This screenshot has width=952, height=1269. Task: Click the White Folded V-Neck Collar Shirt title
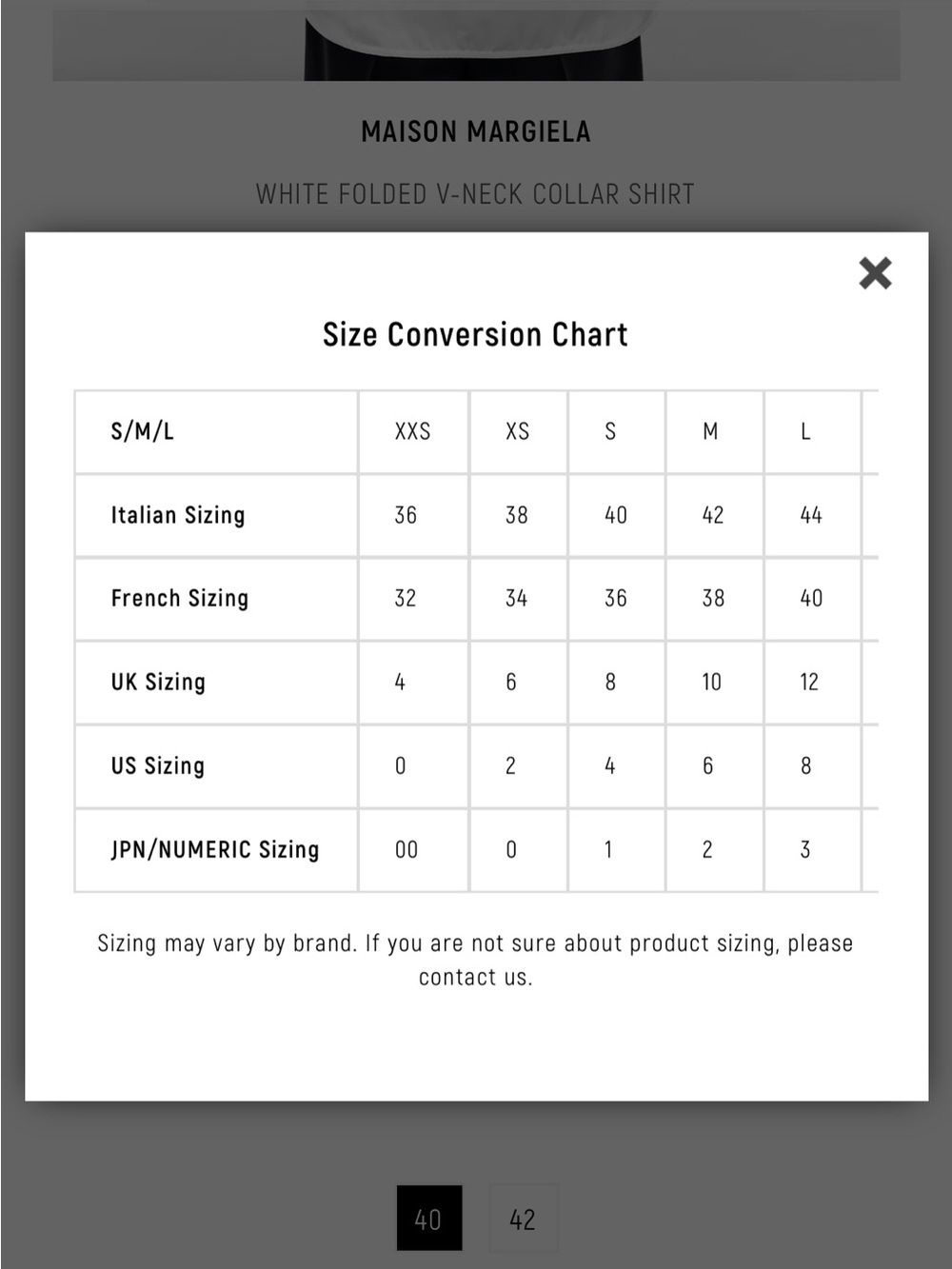pos(475,194)
